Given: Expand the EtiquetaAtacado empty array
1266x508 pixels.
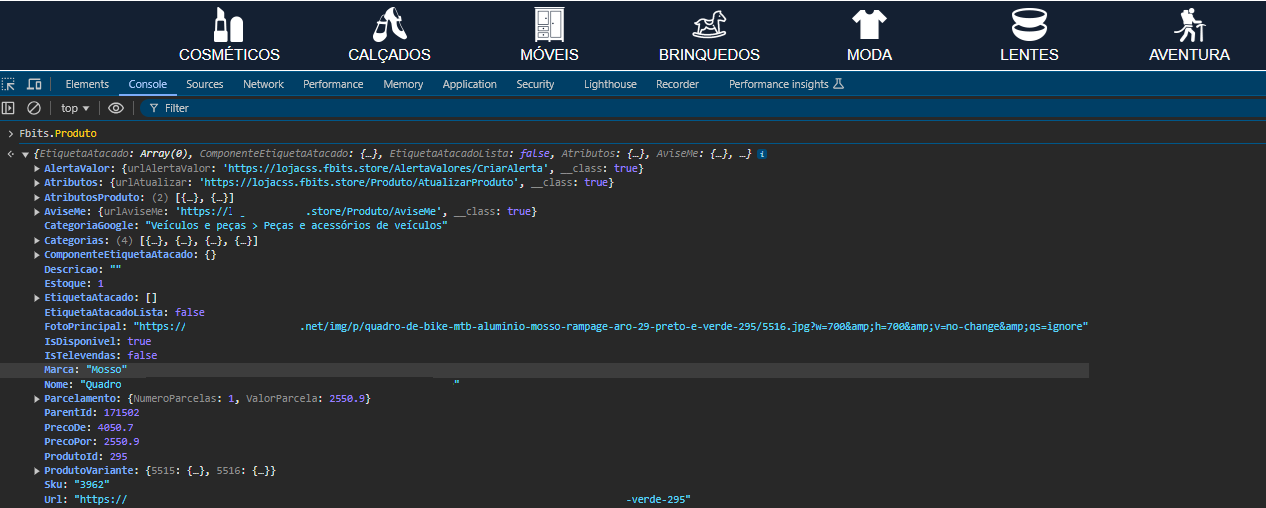Looking at the screenshot, I should [x=37, y=298].
